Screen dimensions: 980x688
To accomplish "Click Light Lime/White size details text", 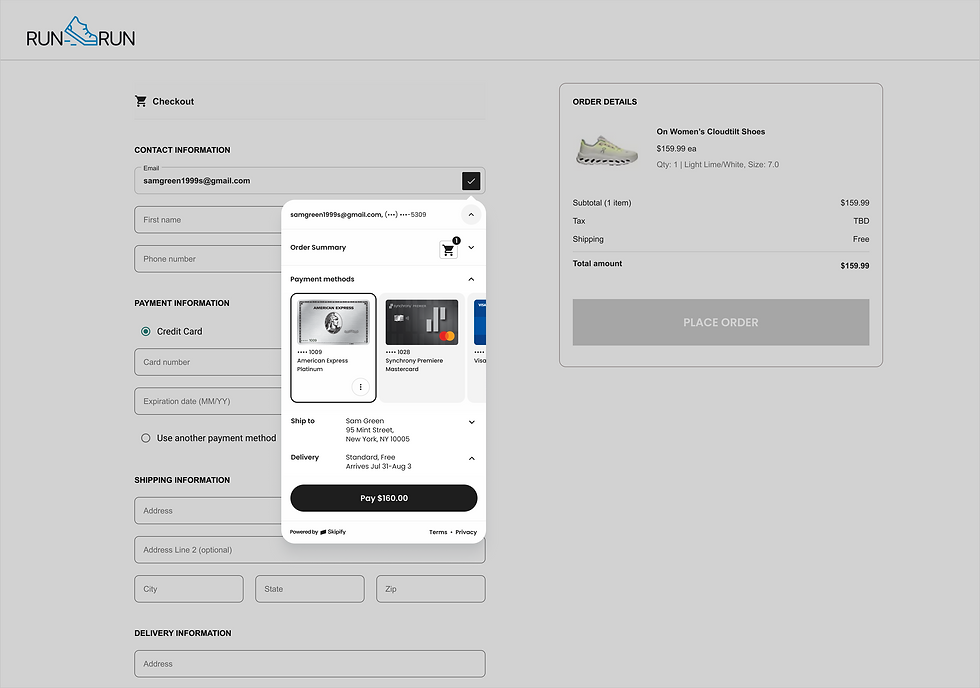I will (718, 164).
